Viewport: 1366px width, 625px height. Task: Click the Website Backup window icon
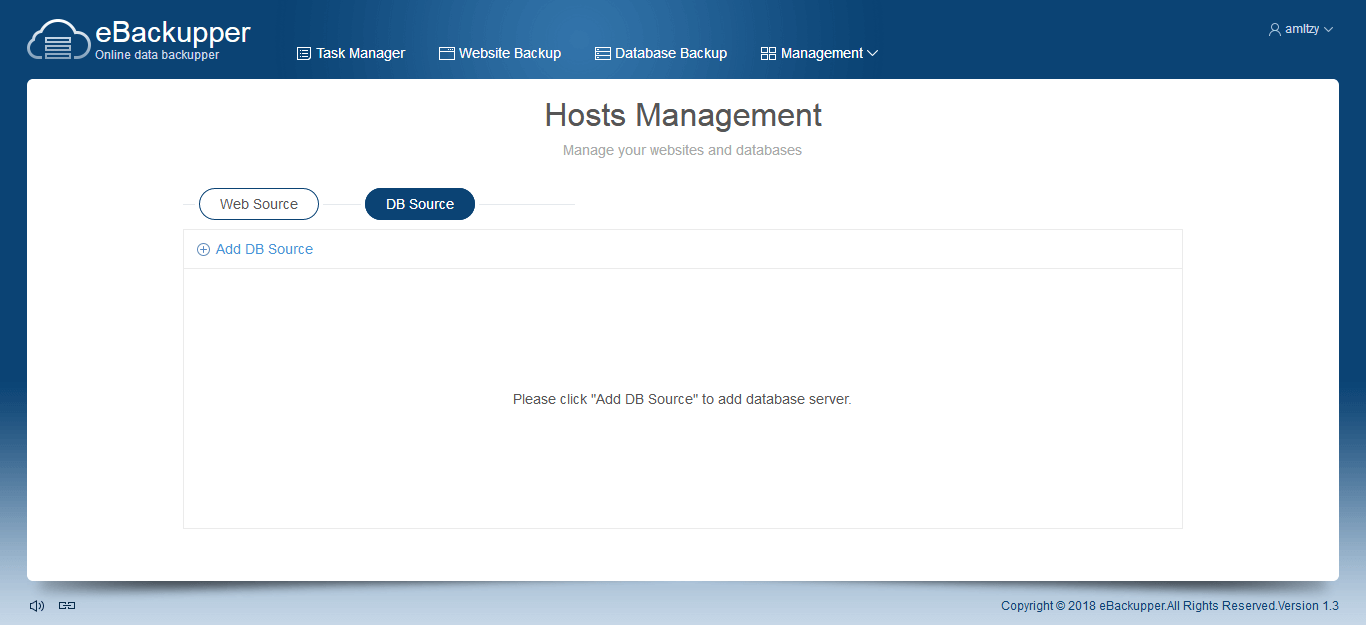[447, 53]
